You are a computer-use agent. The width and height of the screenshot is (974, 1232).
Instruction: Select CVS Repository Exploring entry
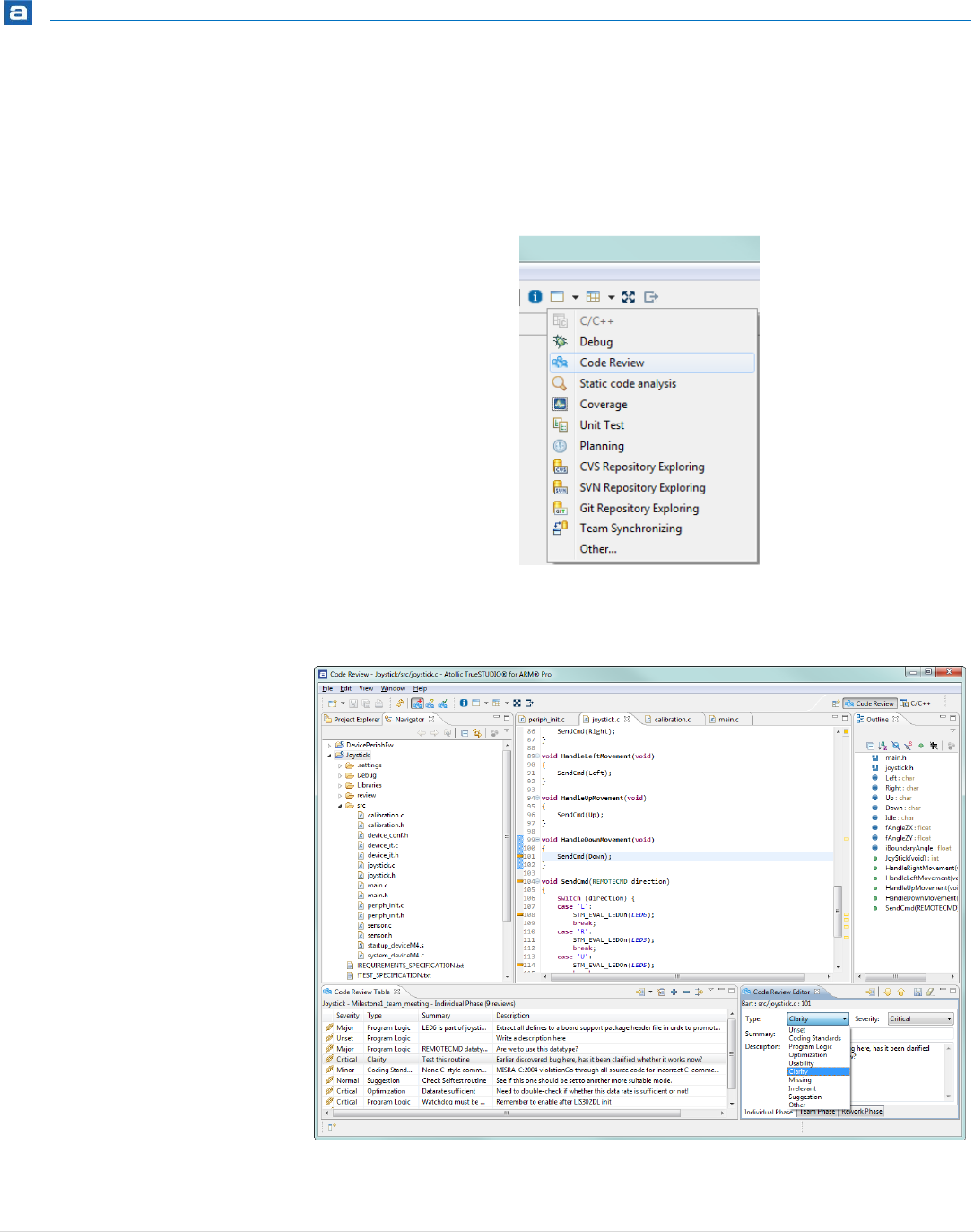pos(652,467)
